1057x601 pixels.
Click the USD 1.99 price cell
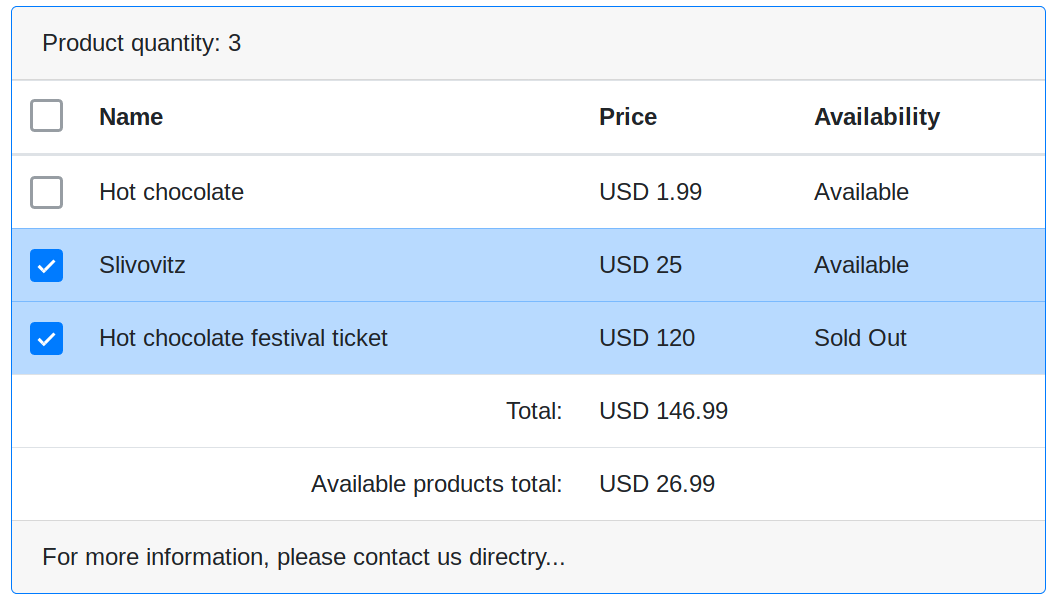pyautogui.click(x=651, y=192)
